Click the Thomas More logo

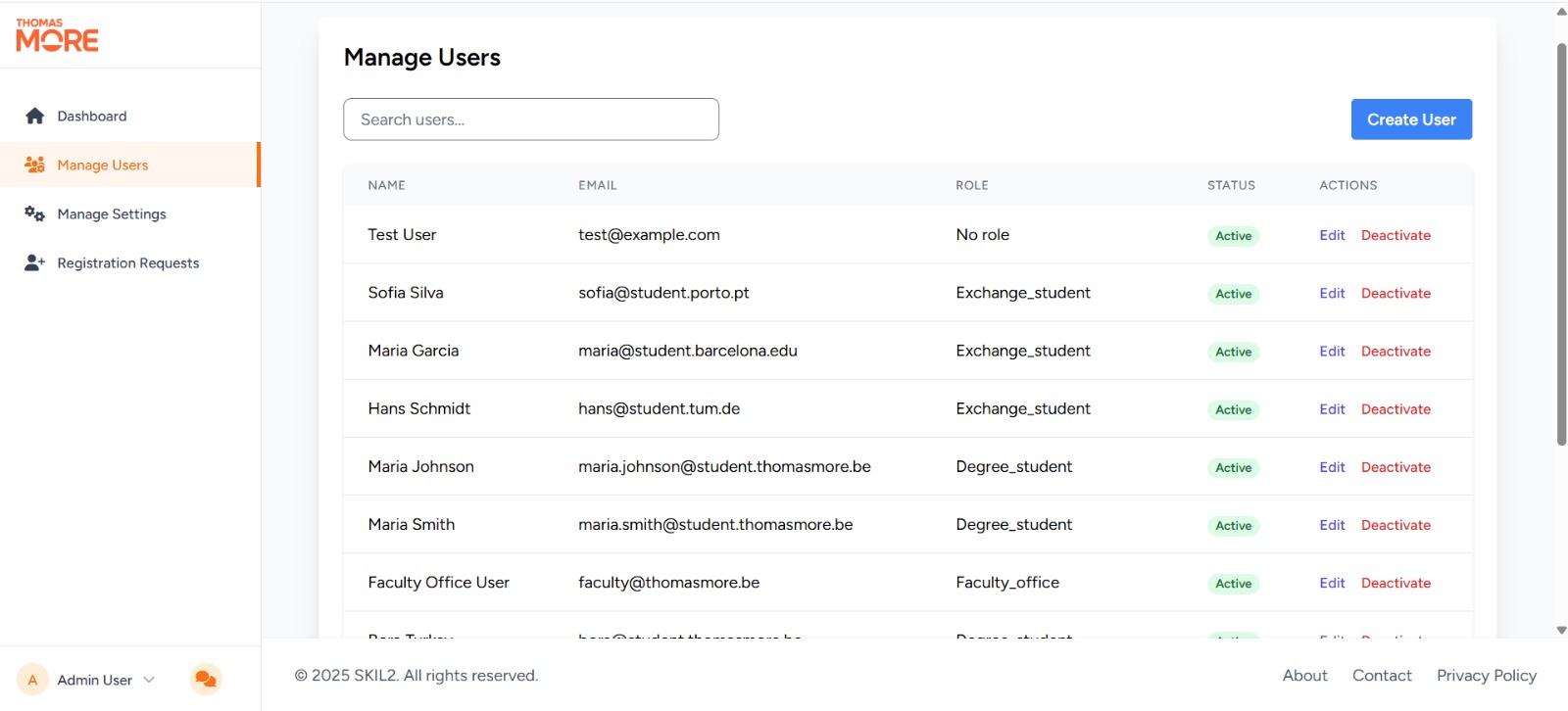(x=57, y=34)
